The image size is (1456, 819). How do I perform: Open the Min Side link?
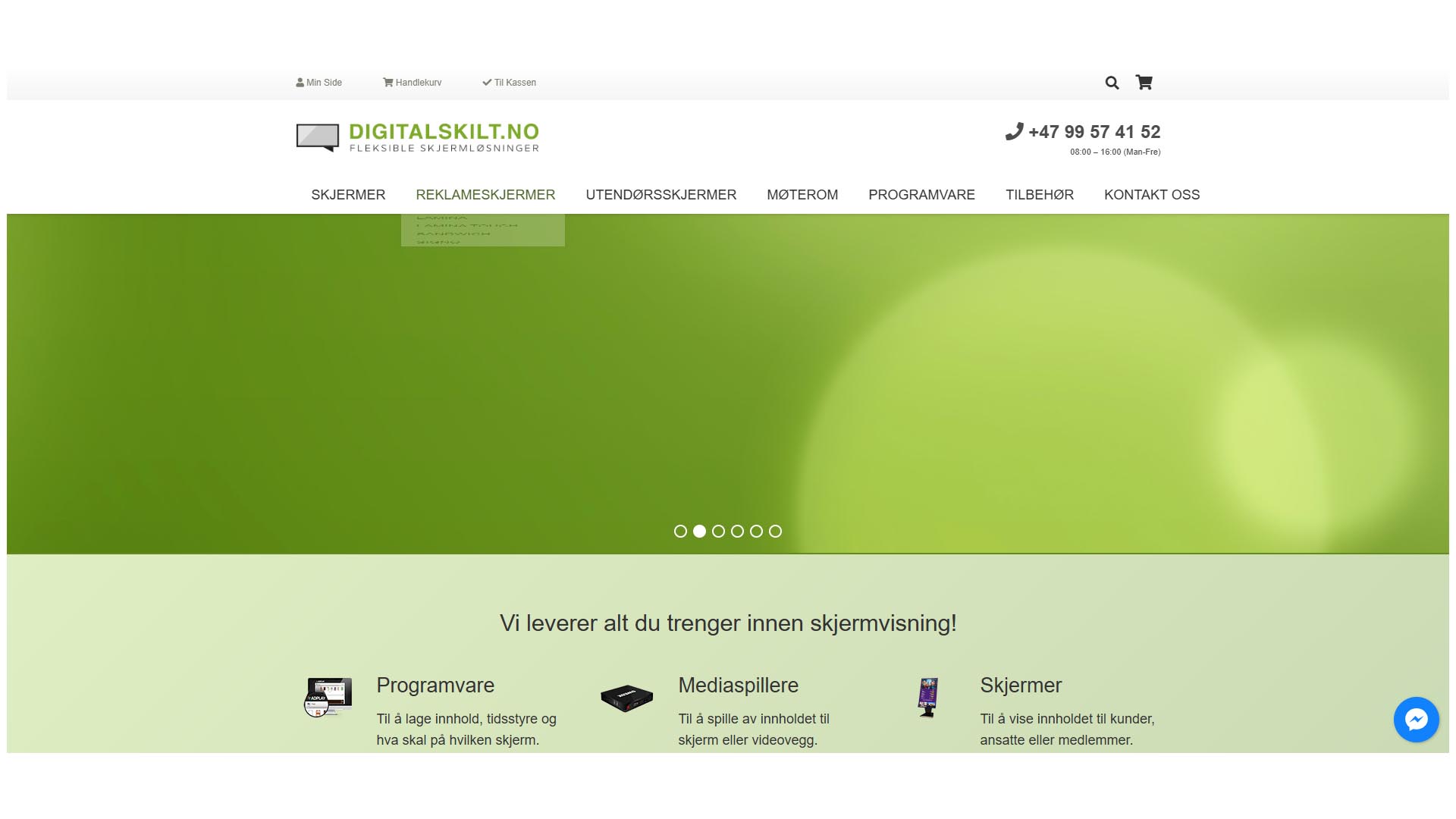coord(319,83)
